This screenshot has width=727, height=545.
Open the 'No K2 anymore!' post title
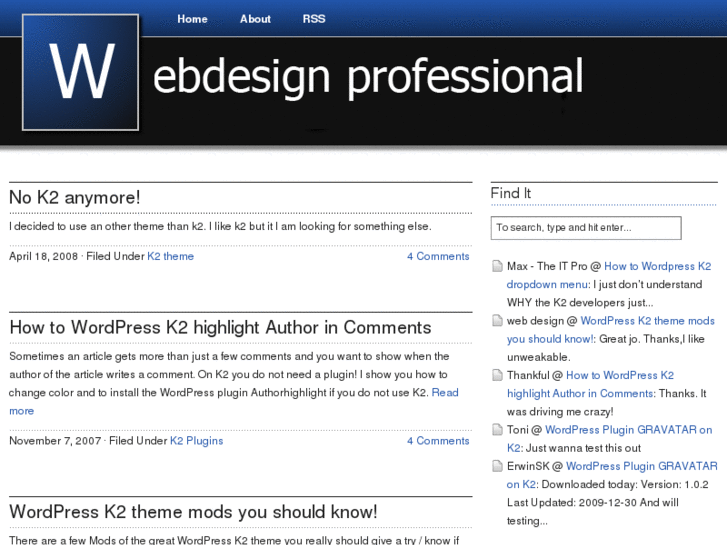(x=75, y=198)
